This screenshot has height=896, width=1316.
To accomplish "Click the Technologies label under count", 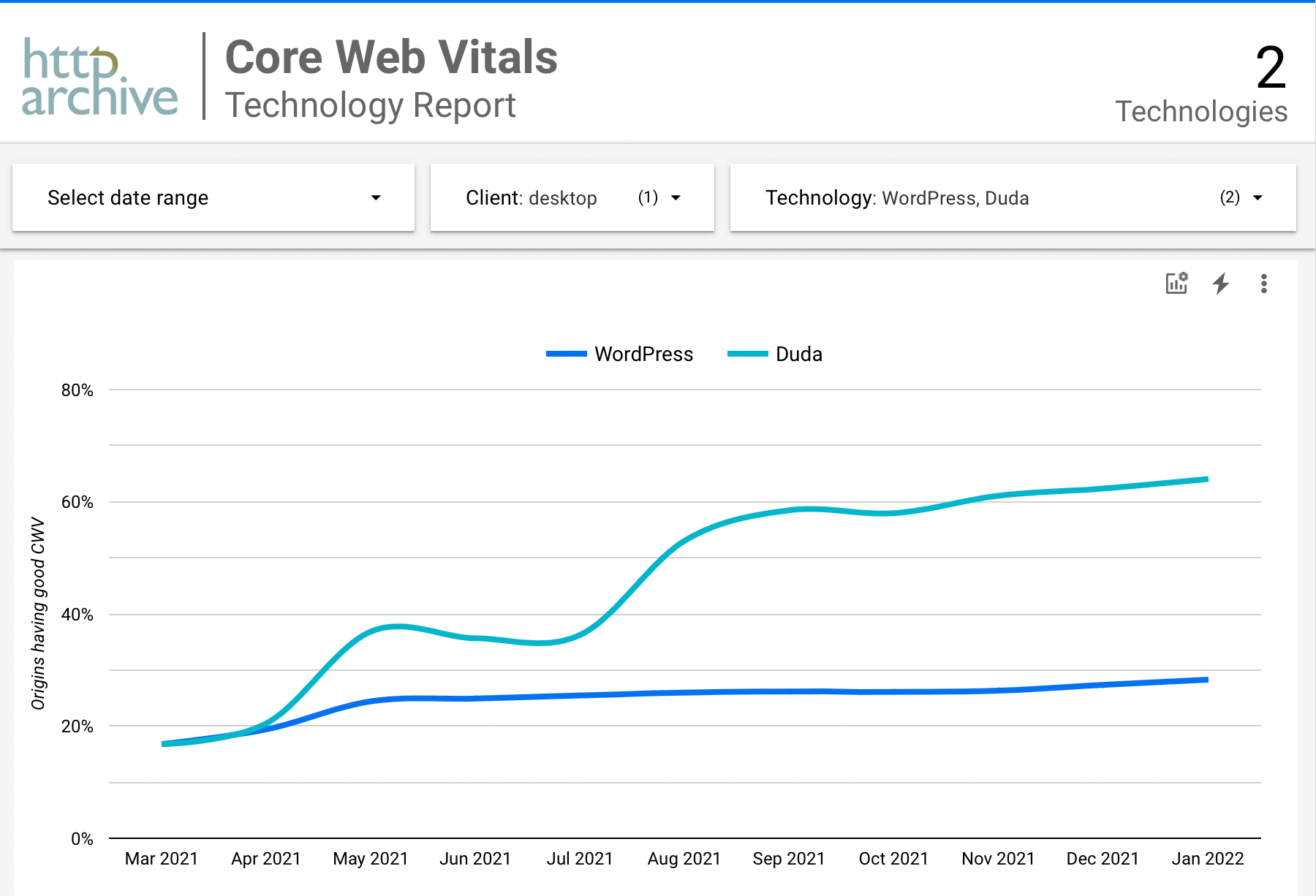I will (x=1201, y=111).
